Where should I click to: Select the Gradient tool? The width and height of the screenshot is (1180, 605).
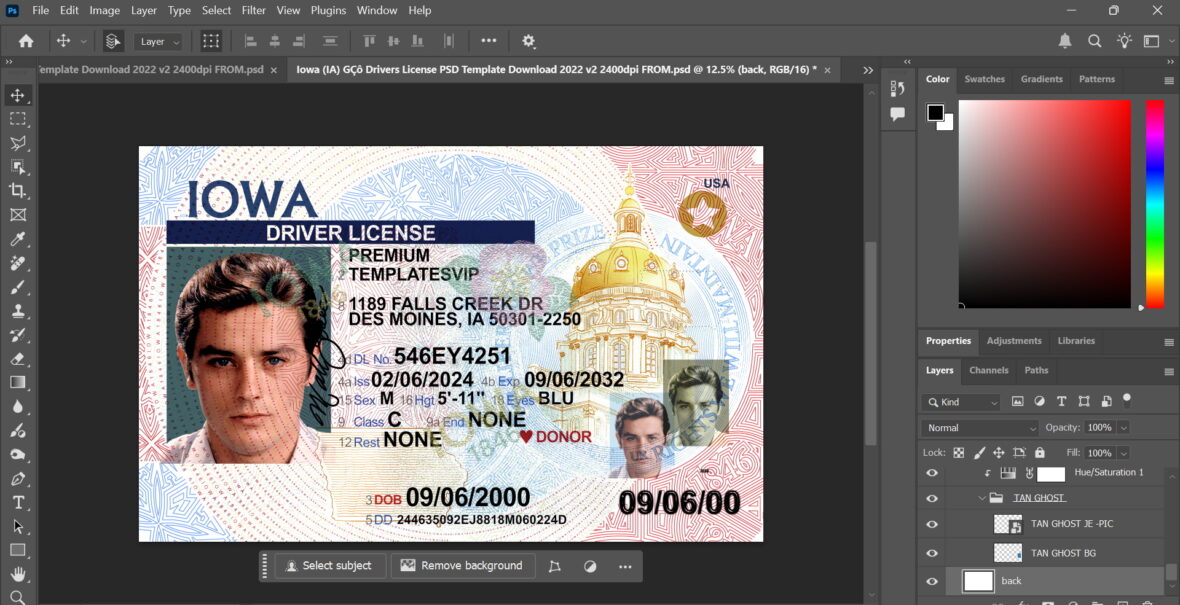click(x=16, y=381)
